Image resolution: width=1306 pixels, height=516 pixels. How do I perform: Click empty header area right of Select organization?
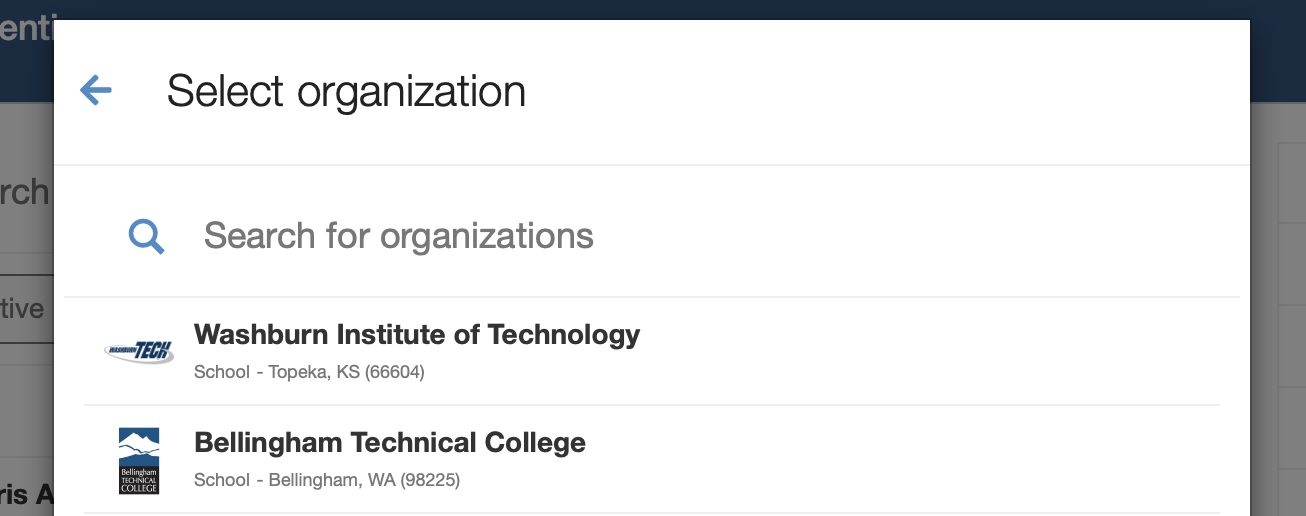tap(880, 91)
